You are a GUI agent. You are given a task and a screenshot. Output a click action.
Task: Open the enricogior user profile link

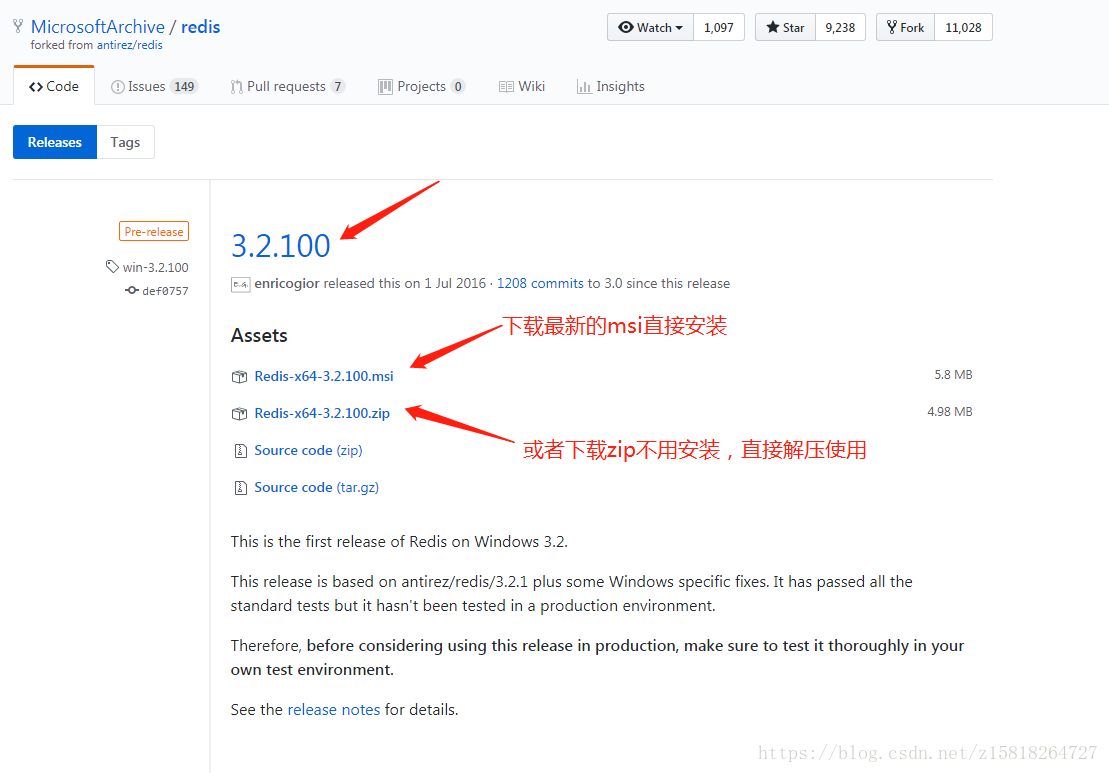tap(287, 284)
